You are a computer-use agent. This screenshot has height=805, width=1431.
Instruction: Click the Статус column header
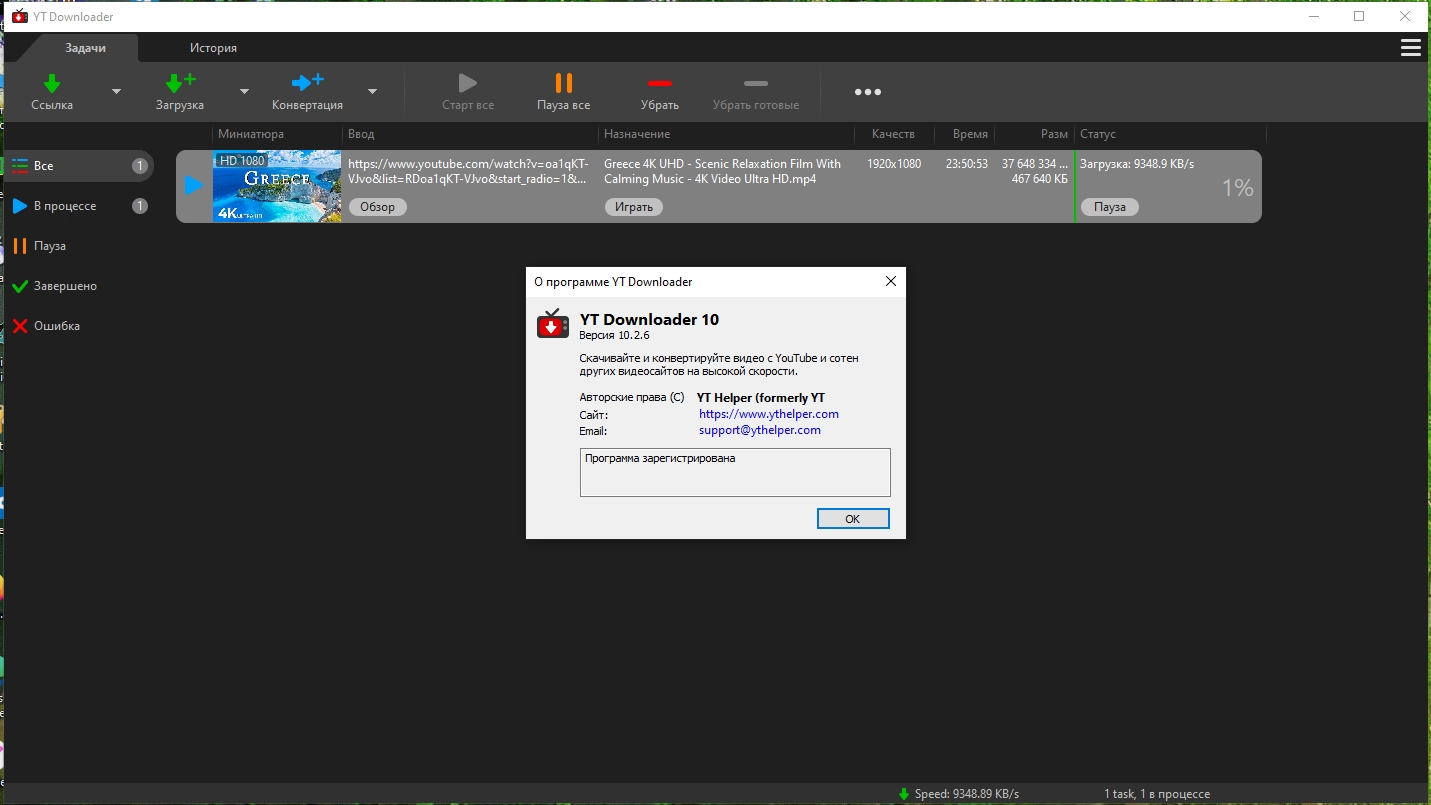coord(1098,134)
